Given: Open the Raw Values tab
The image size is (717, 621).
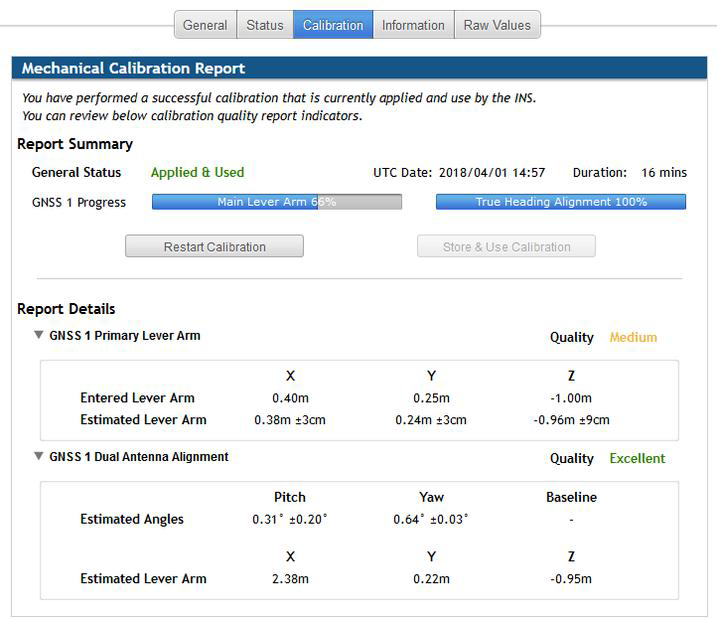Looking at the screenshot, I should pyautogui.click(x=497, y=25).
